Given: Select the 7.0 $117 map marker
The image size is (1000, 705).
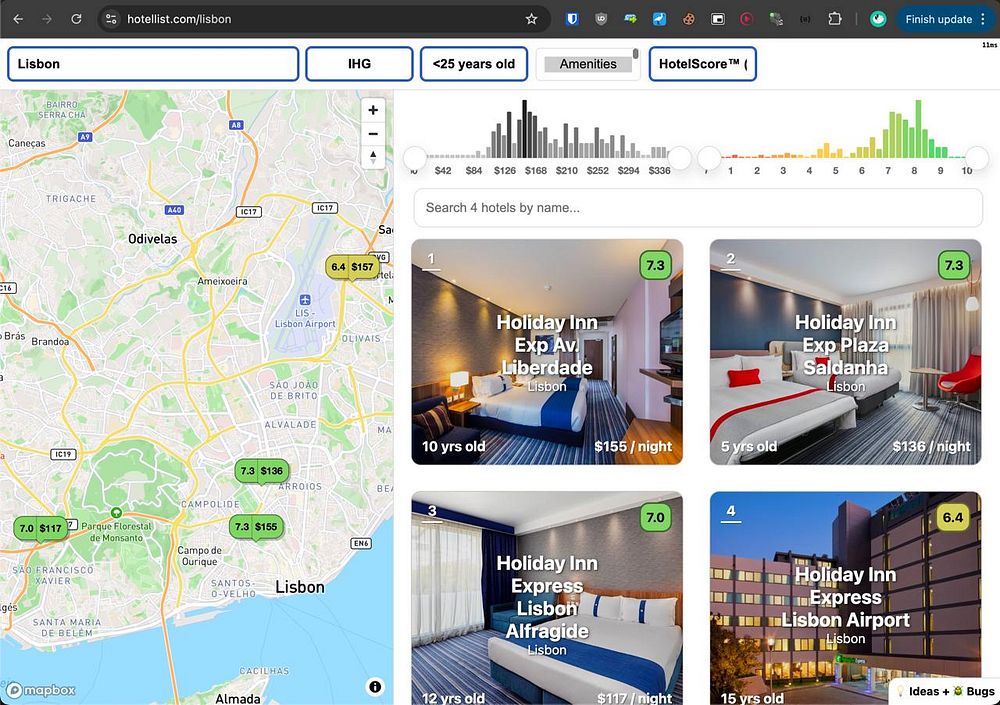Looking at the screenshot, I should click(41, 528).
